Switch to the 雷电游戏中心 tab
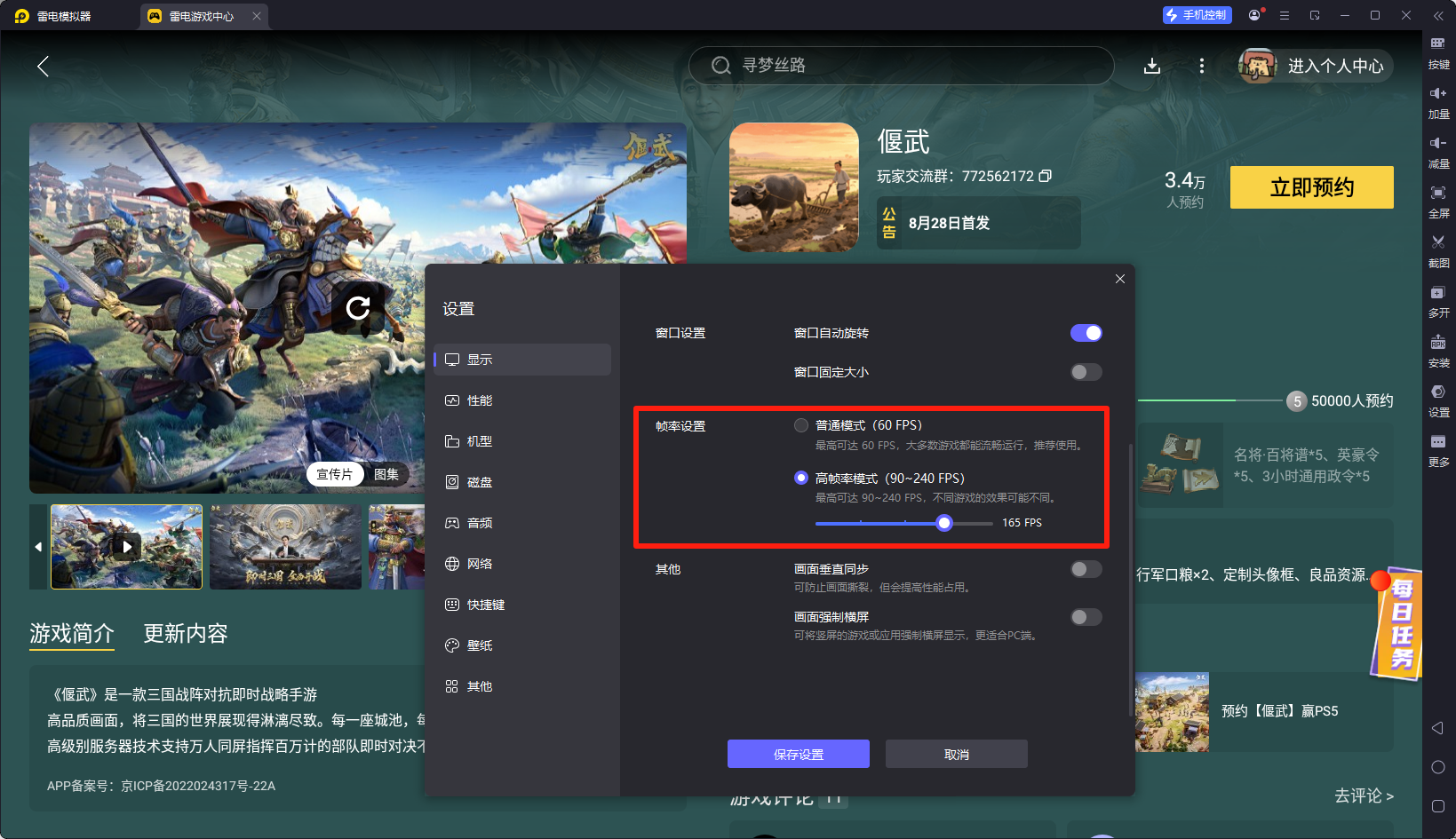 click(x=203, y=16)
